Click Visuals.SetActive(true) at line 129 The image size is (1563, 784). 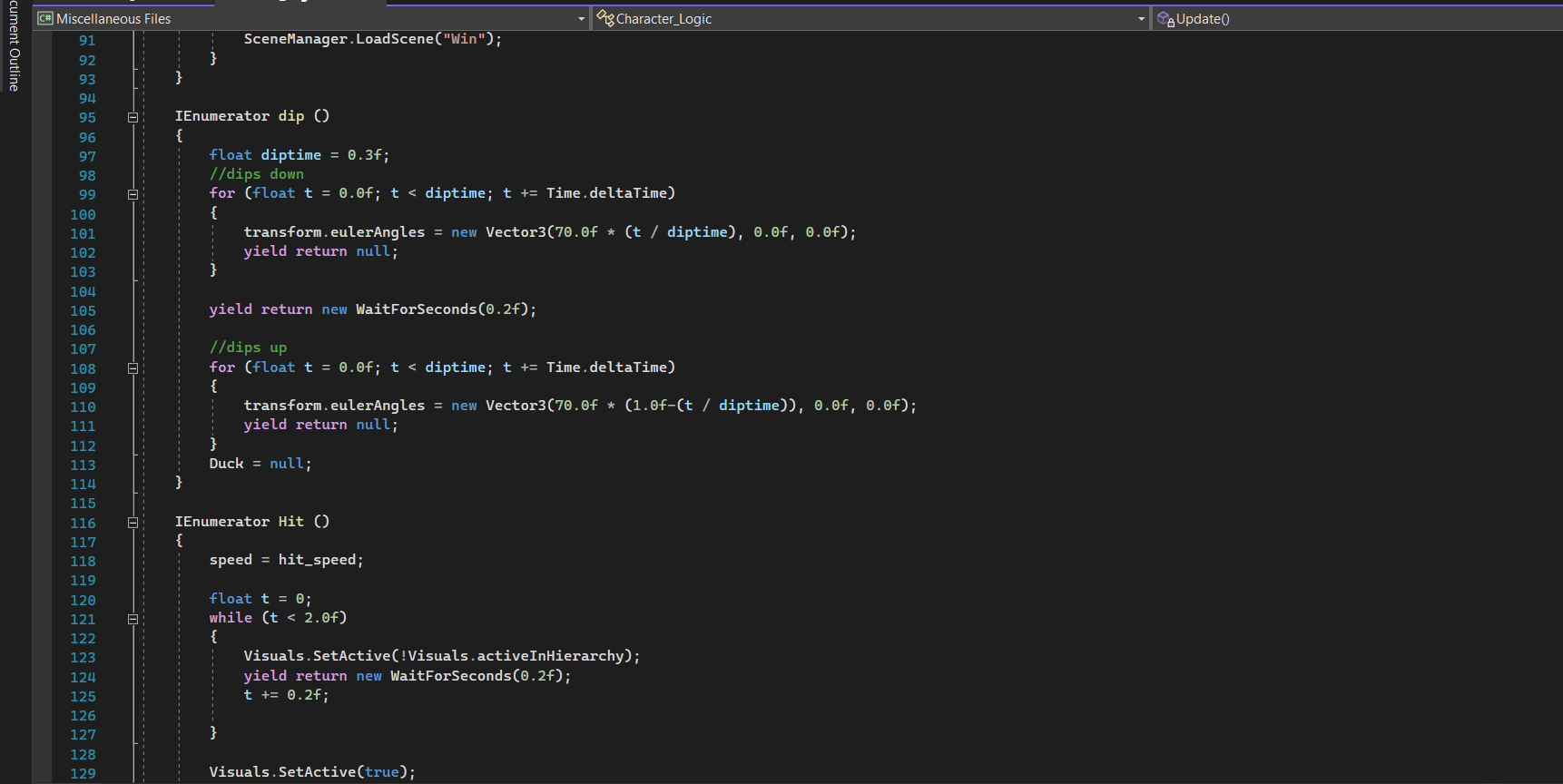[311, 772]
